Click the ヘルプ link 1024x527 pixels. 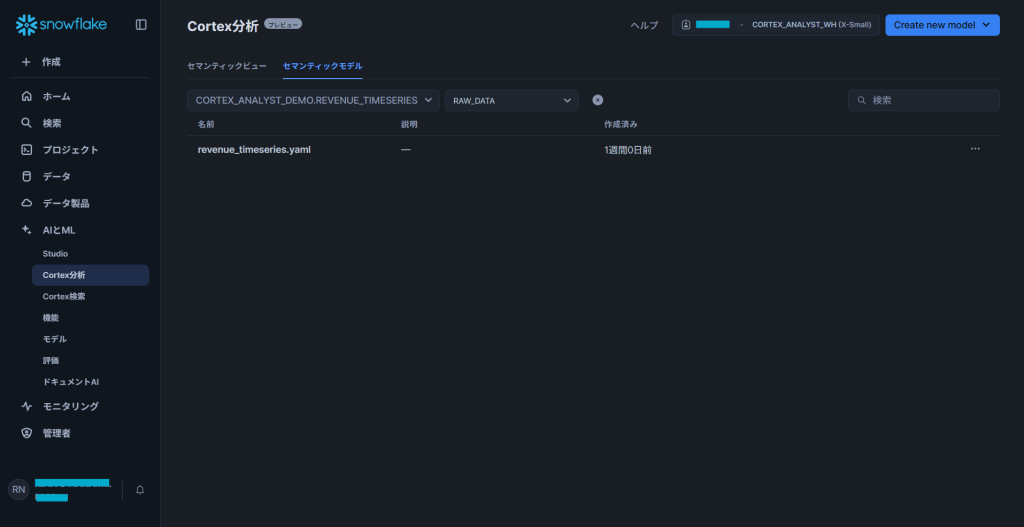pyautogui.click(x=644, y=25)
